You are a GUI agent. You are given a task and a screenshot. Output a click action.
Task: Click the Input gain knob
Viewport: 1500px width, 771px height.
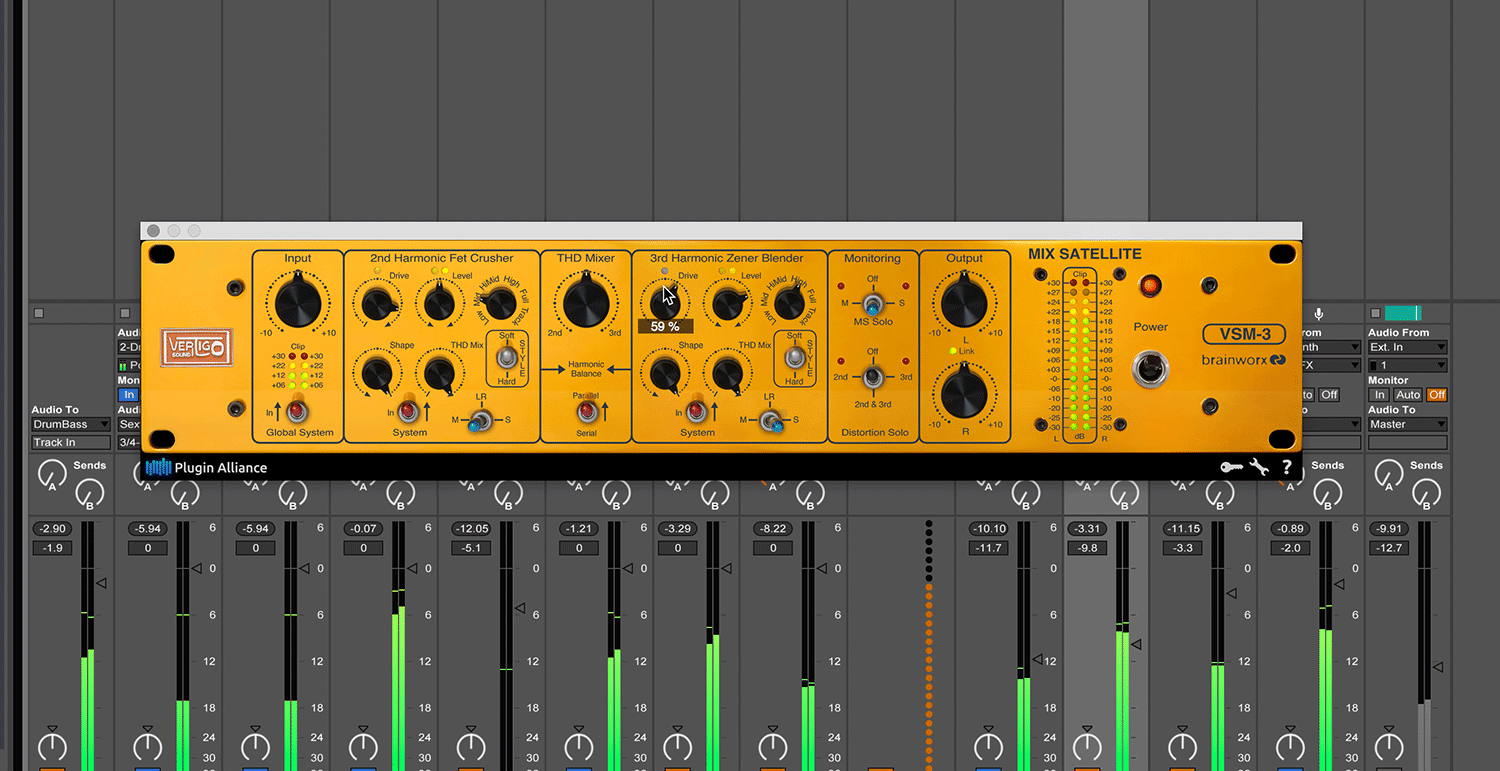tap(297, 302)
